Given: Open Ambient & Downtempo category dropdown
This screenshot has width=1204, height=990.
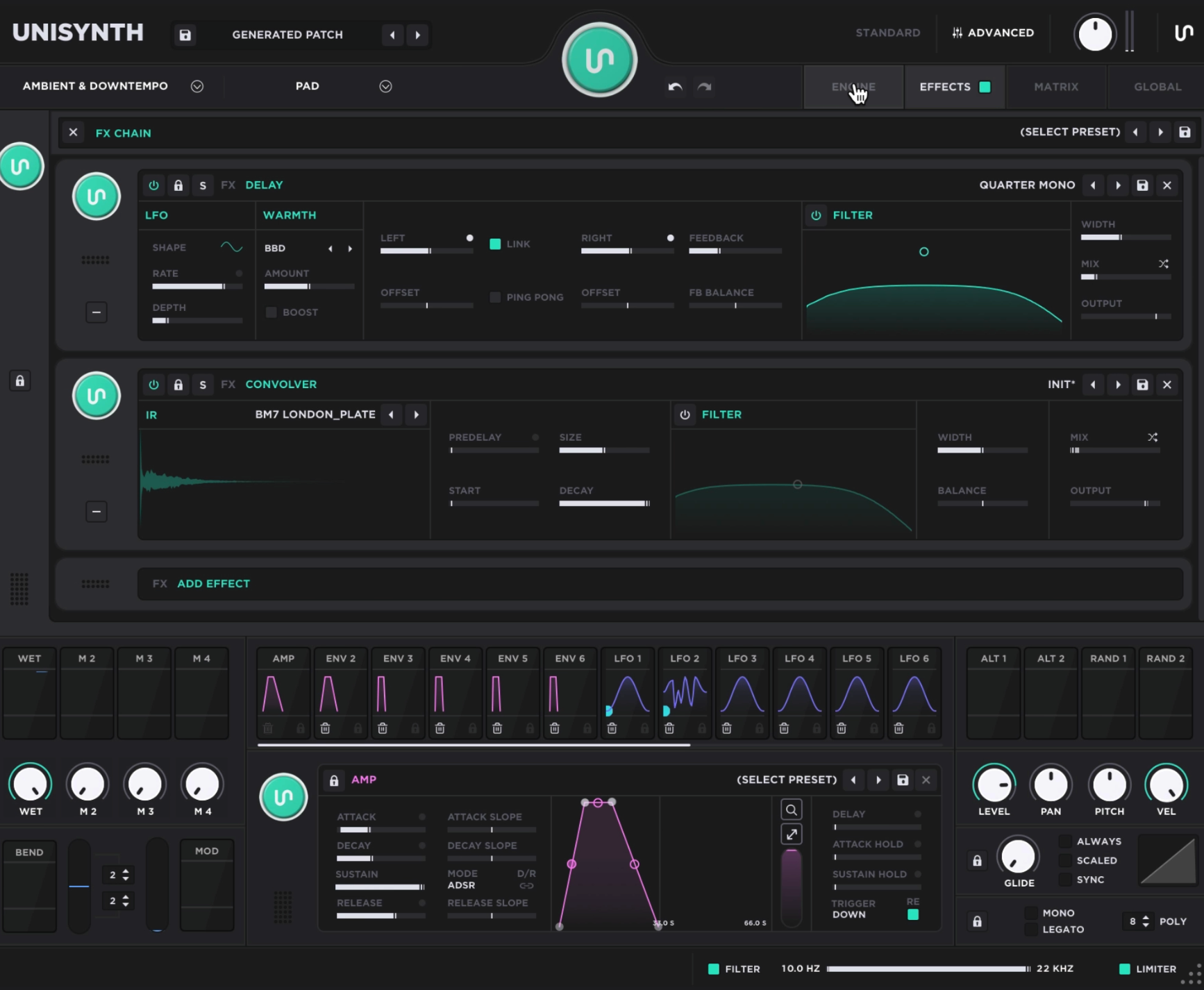Looking at the screenshot, I should tap(197, 86).
